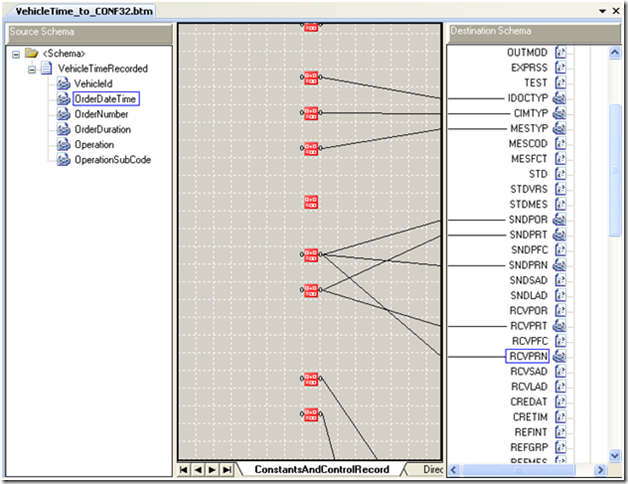
Task: Click the VehicleTimeRecorded record icon
Action: click(x=46, y=69)
